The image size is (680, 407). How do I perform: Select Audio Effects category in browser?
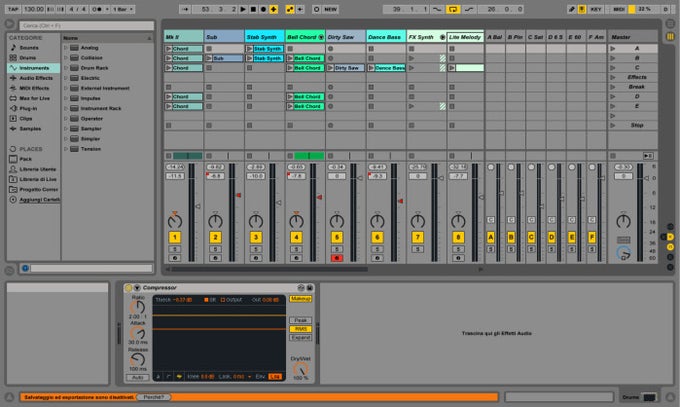[36, 78]
